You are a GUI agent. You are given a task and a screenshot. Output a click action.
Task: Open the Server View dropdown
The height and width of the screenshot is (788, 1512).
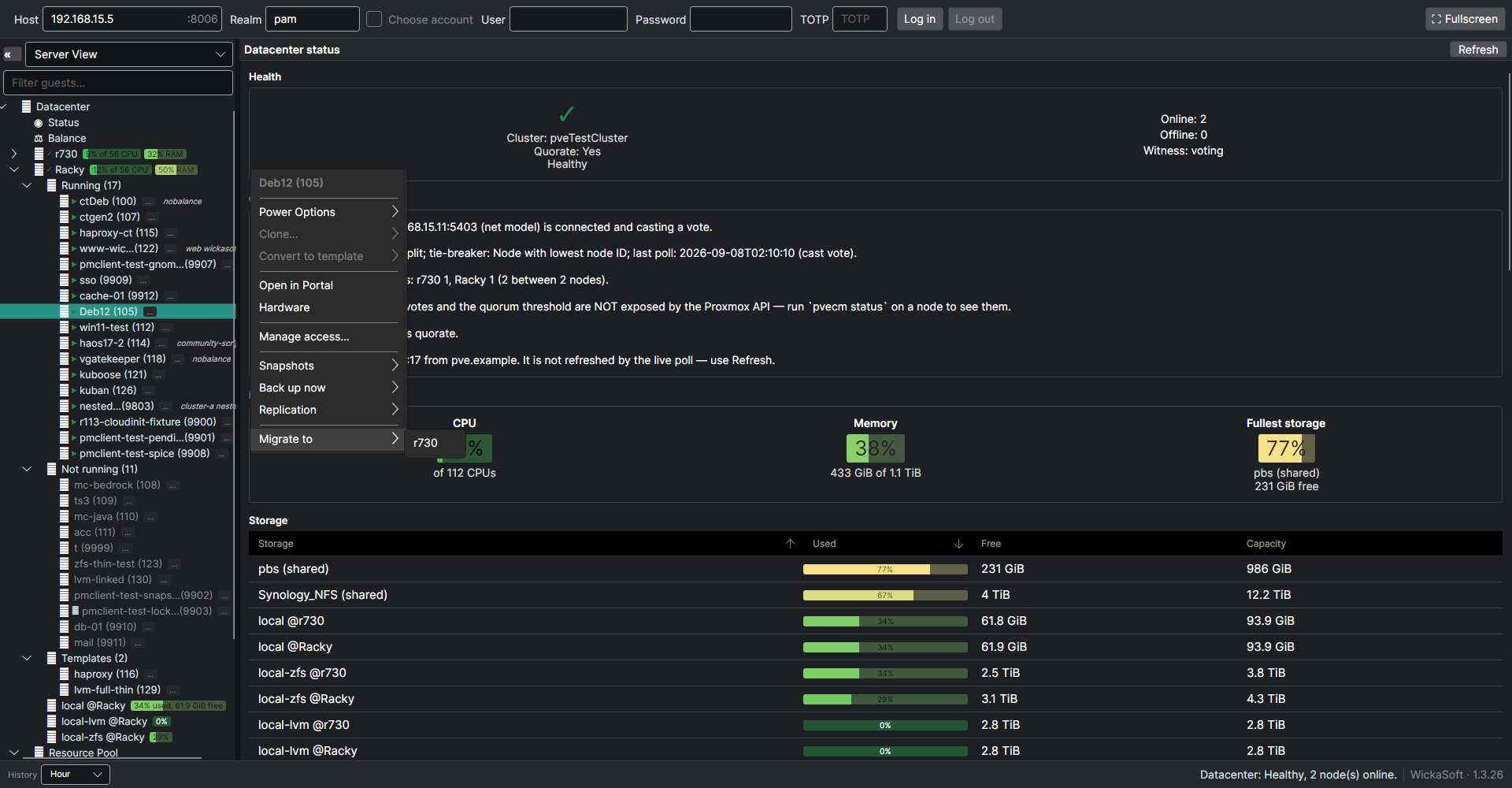point(129,54)
